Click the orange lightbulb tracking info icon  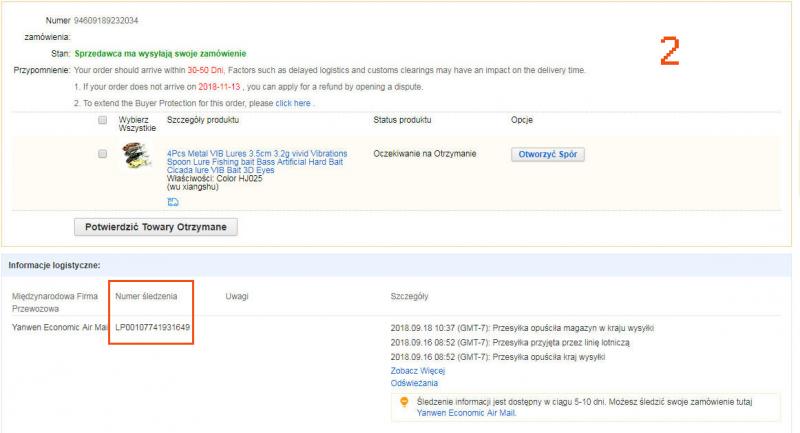coord(403,401)
